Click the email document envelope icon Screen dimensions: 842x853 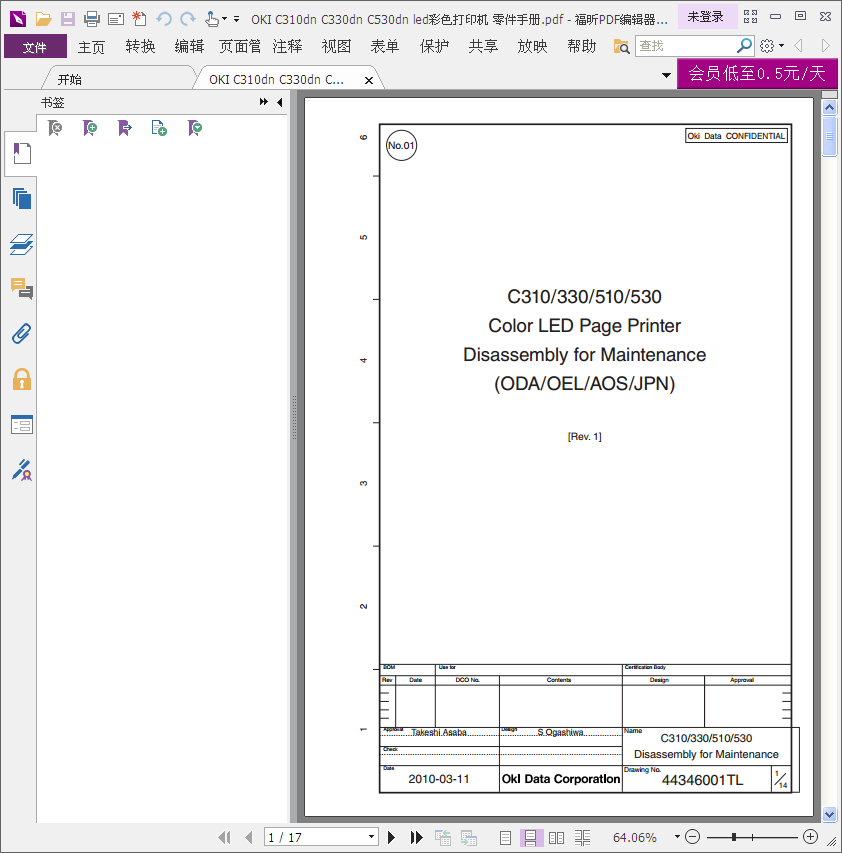(116, 20)
